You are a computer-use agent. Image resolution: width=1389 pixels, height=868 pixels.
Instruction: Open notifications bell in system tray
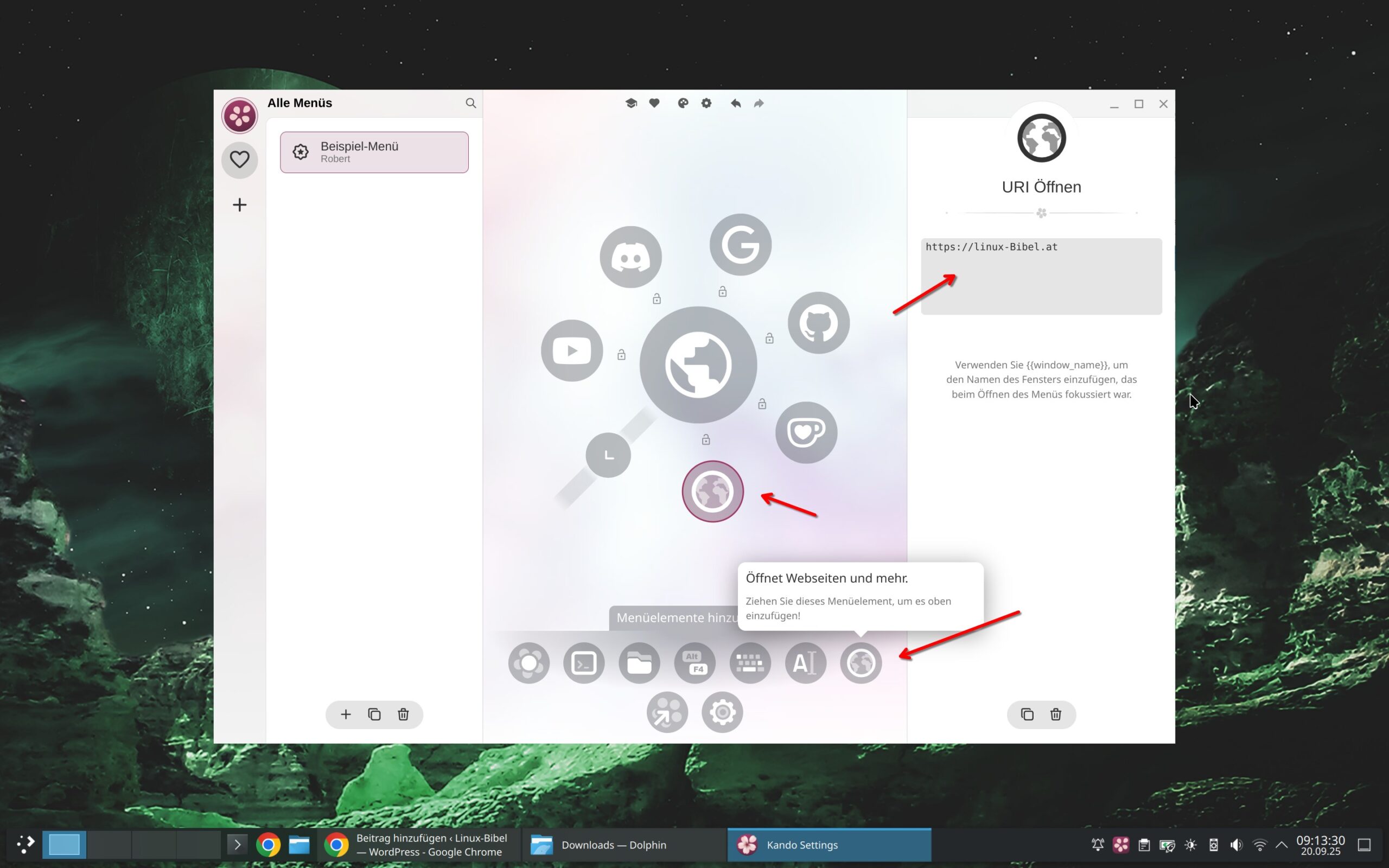[1098, 845]
